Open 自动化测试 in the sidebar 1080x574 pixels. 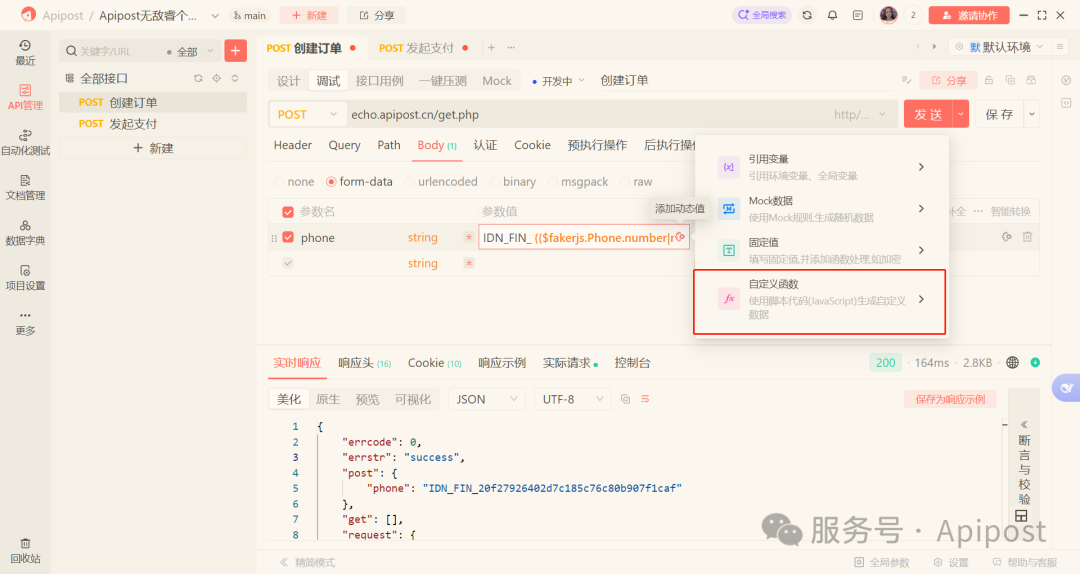tap(25, 143)
